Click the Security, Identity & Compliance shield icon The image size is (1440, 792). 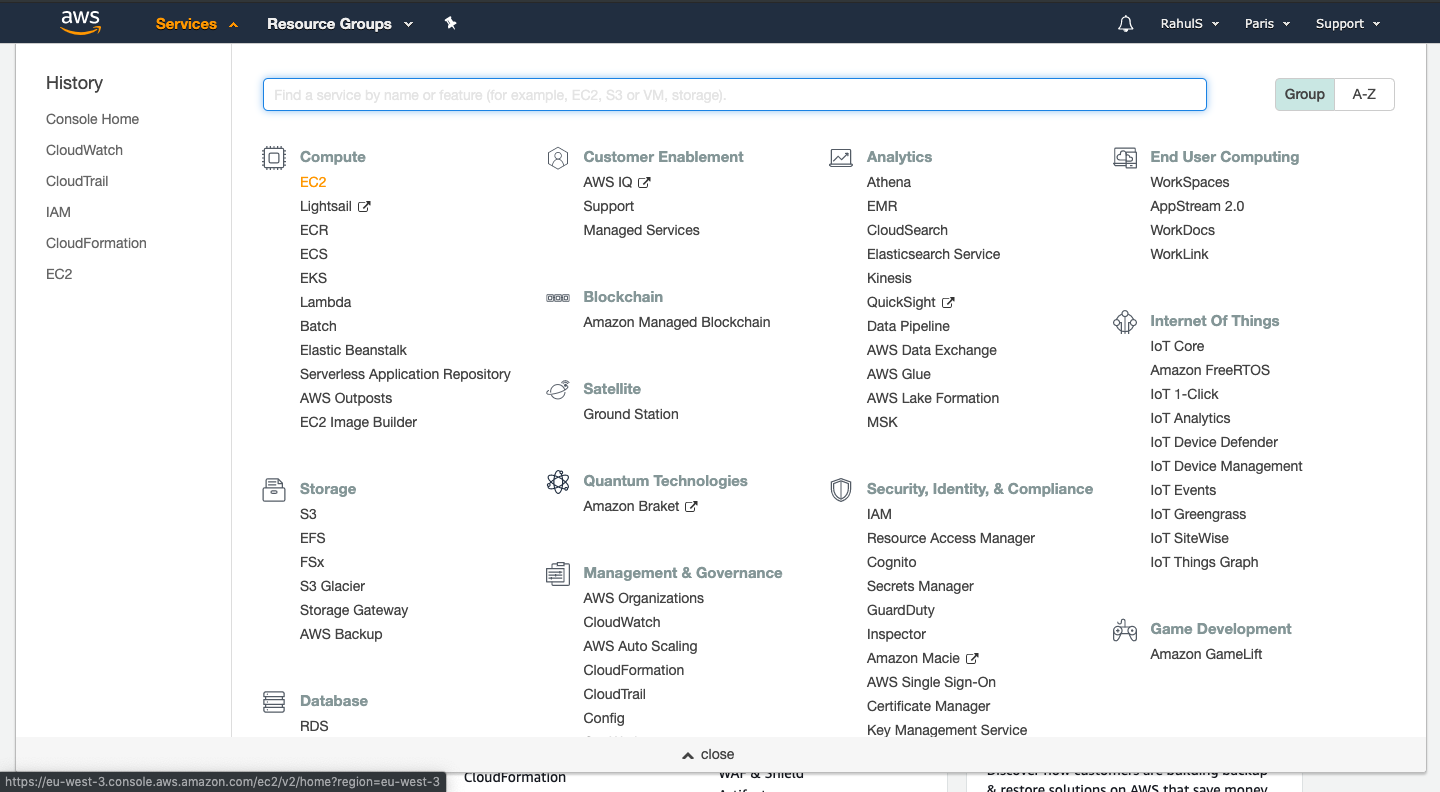point(840,489)
